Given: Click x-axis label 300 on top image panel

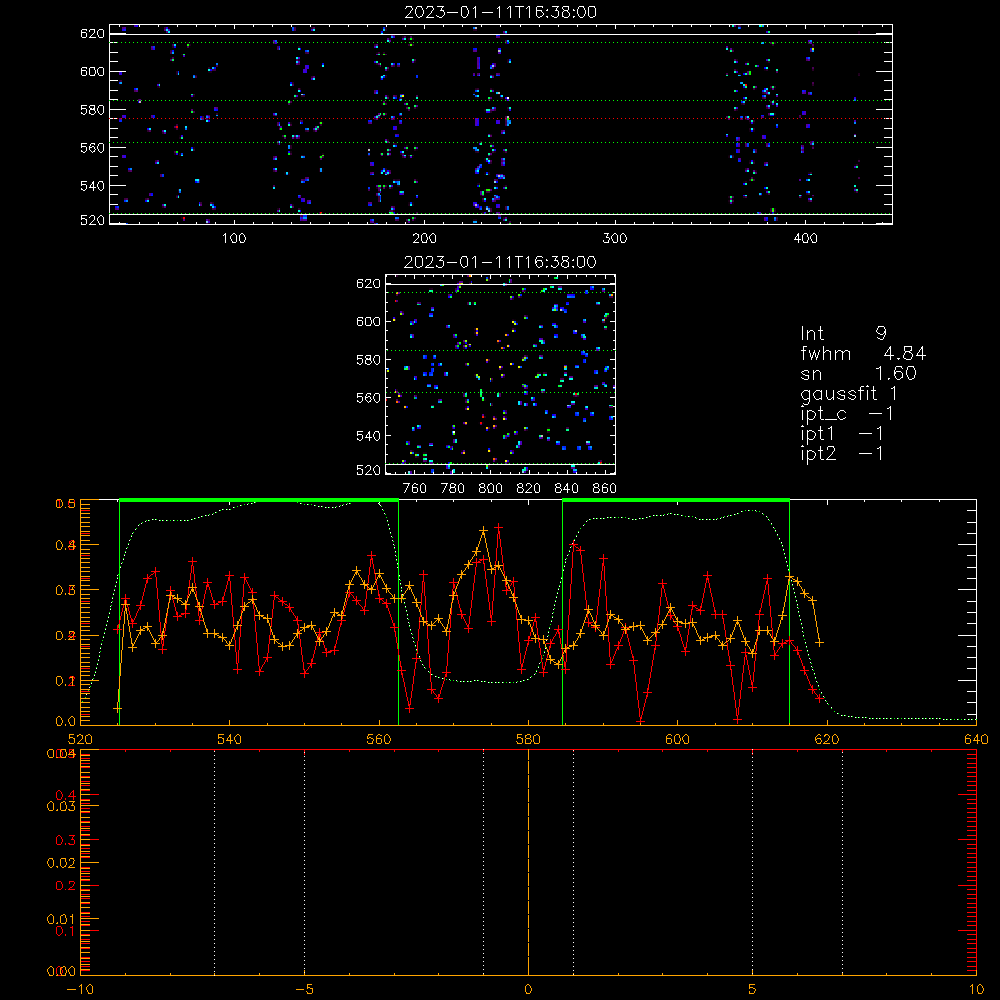Looking at the screenshot, I should 615,239.
